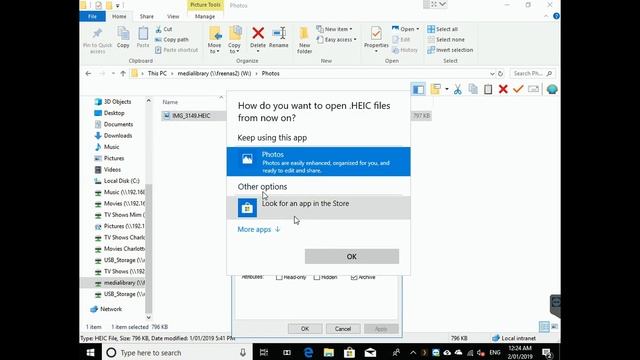Switch to the Manage tab
The width and height of the screenshot is (640, 360).
tap(205, 16)
